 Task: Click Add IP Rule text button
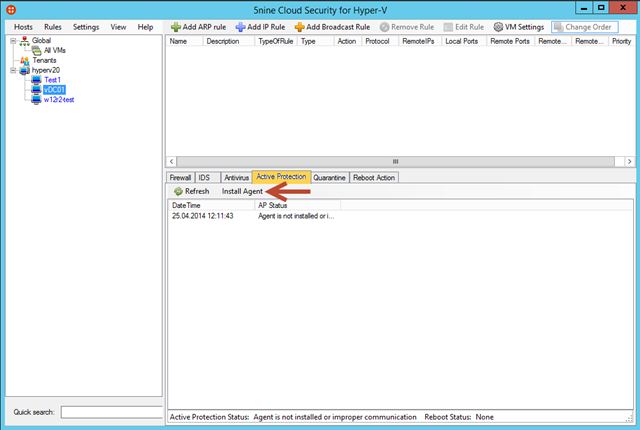[x=266, y=27]
